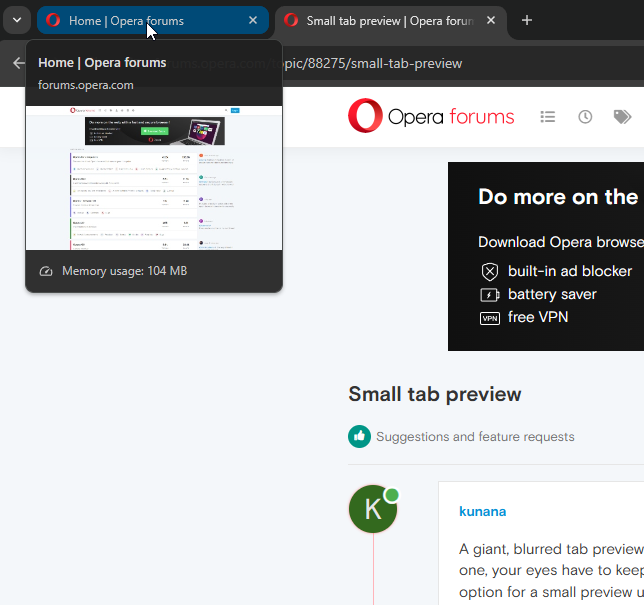Open the kunana username link
The height and width of the screenshot is (605, 644).
coord(483,511)
